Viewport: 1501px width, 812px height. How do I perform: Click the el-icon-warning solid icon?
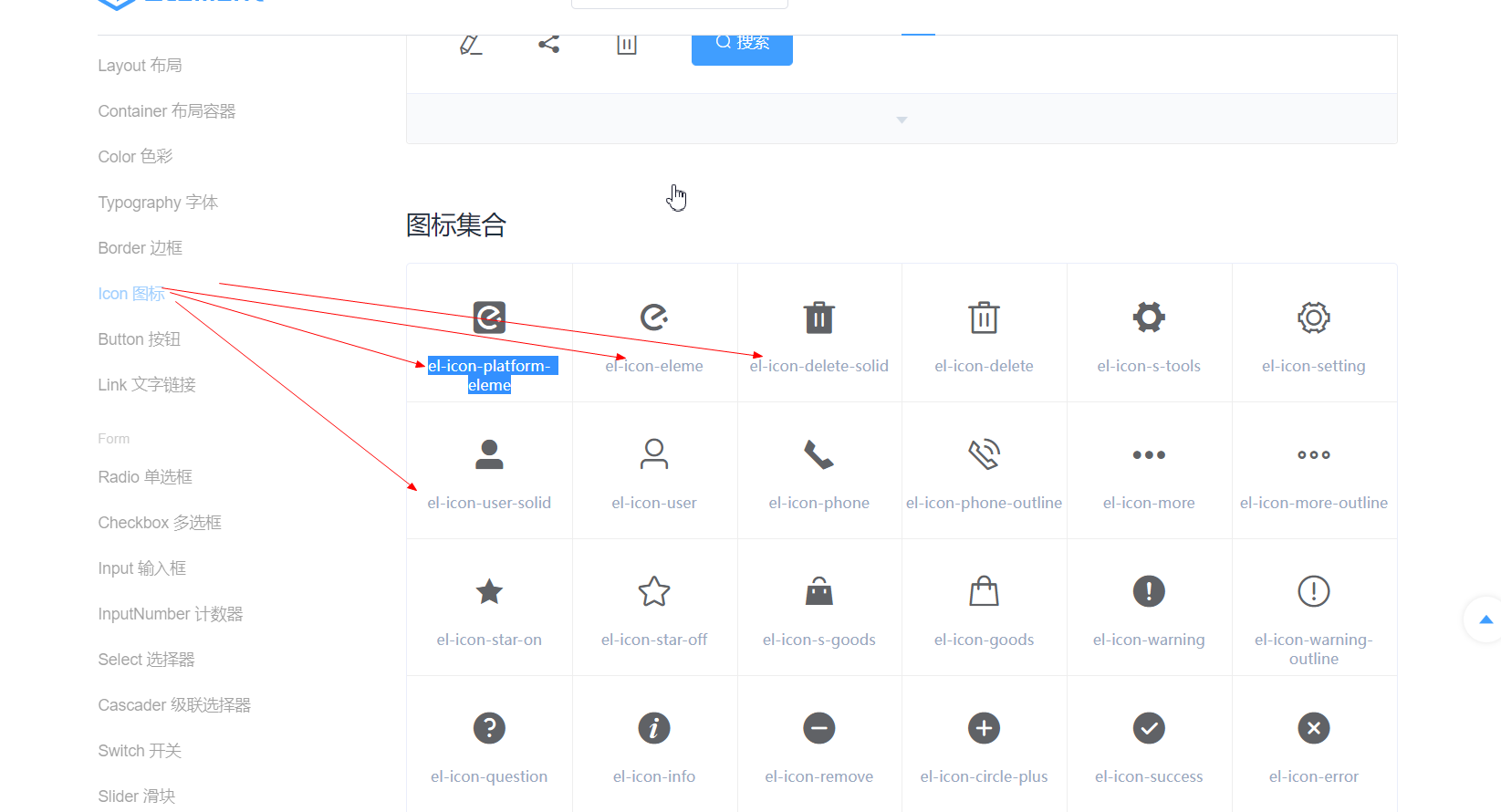pyautogui.click(x=1149, y=591)
